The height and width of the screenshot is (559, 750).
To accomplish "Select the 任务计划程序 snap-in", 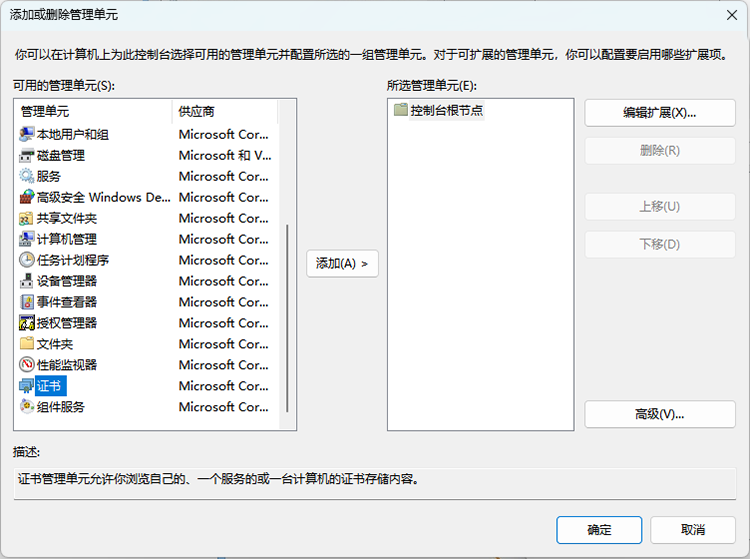I will pos(73,260).
